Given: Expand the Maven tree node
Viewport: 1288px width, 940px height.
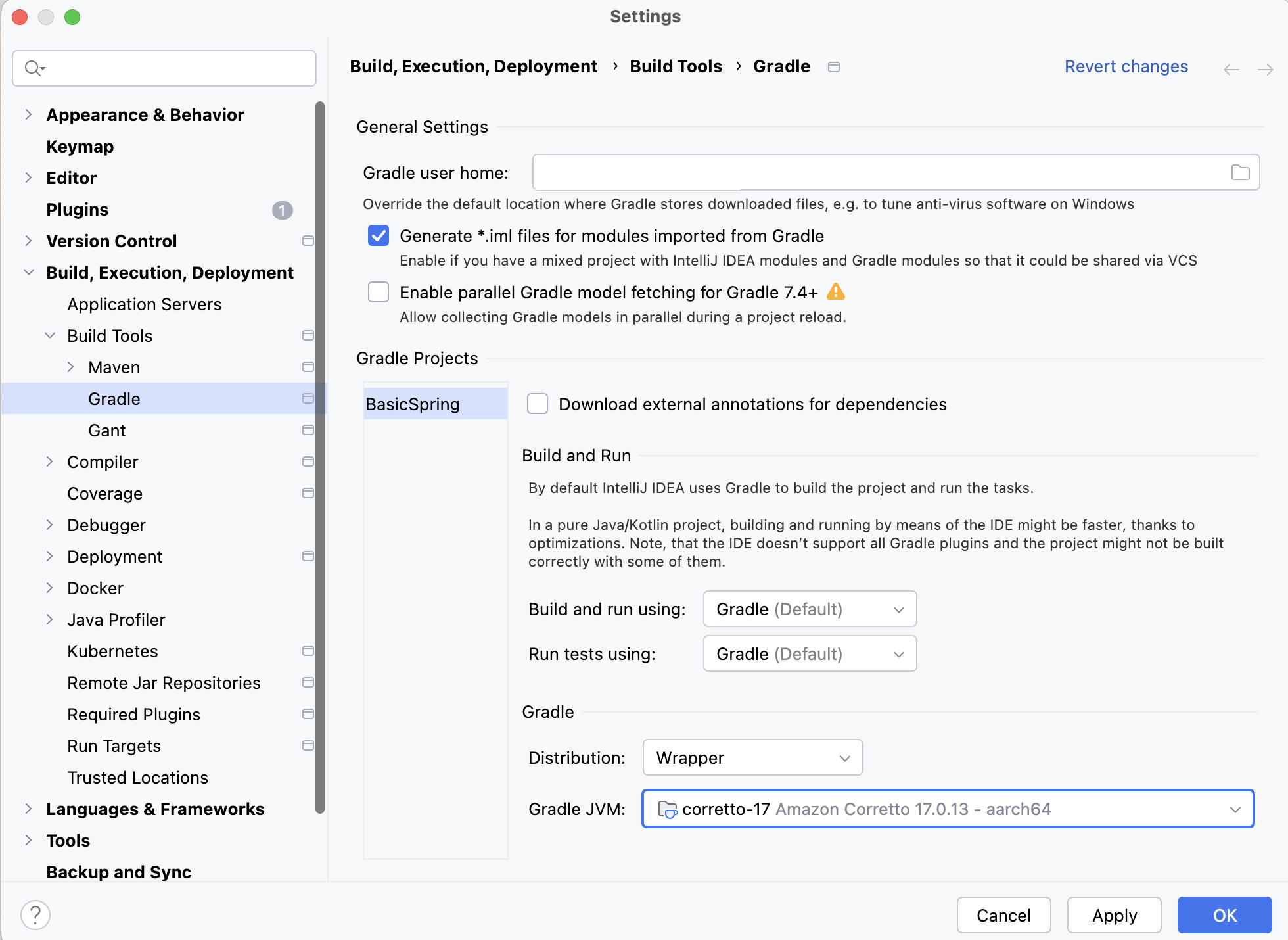Looking at the screenshot, I should [x=70, y=367].
